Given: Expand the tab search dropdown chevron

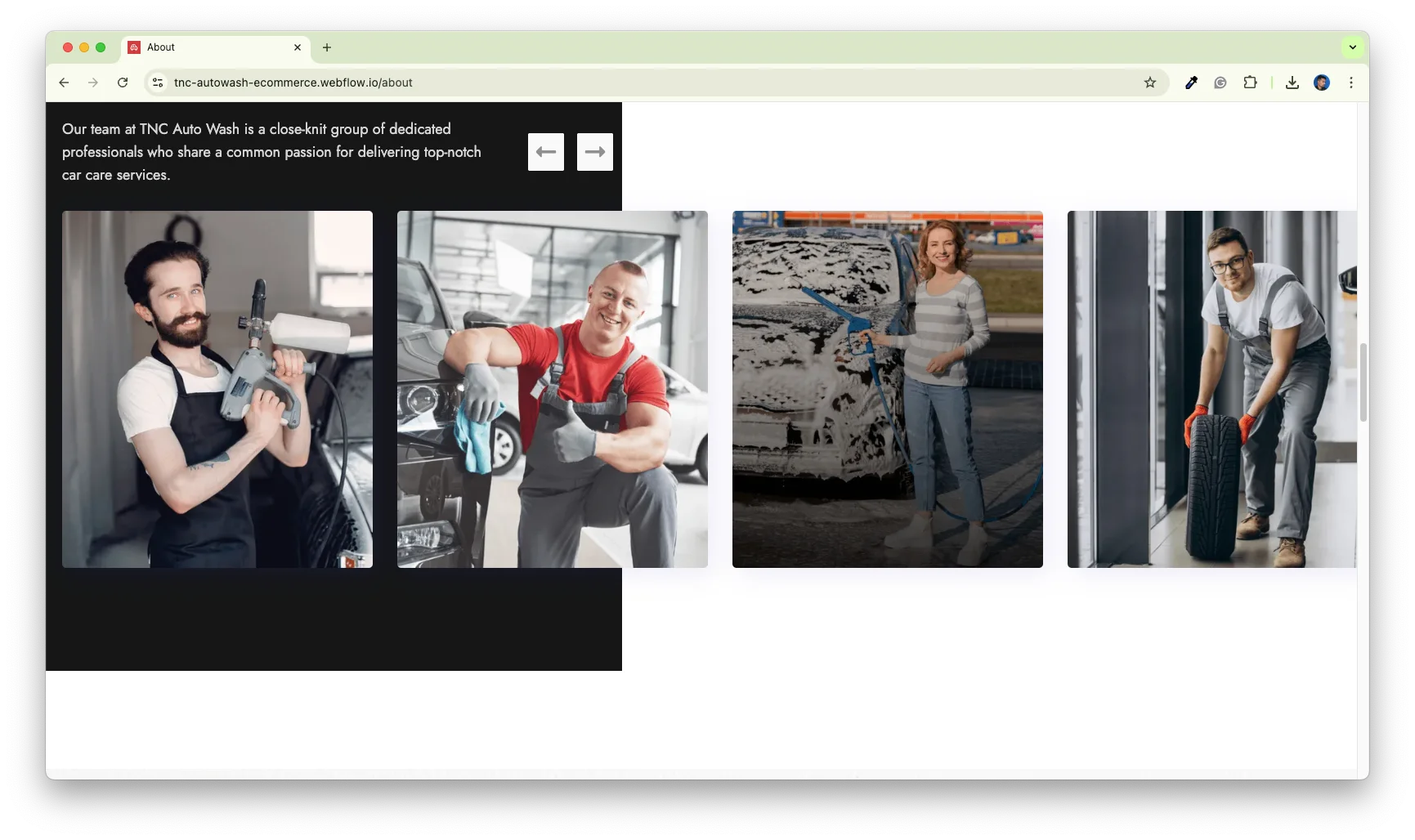Looking at the screenshot, I should click(1352, 47).
